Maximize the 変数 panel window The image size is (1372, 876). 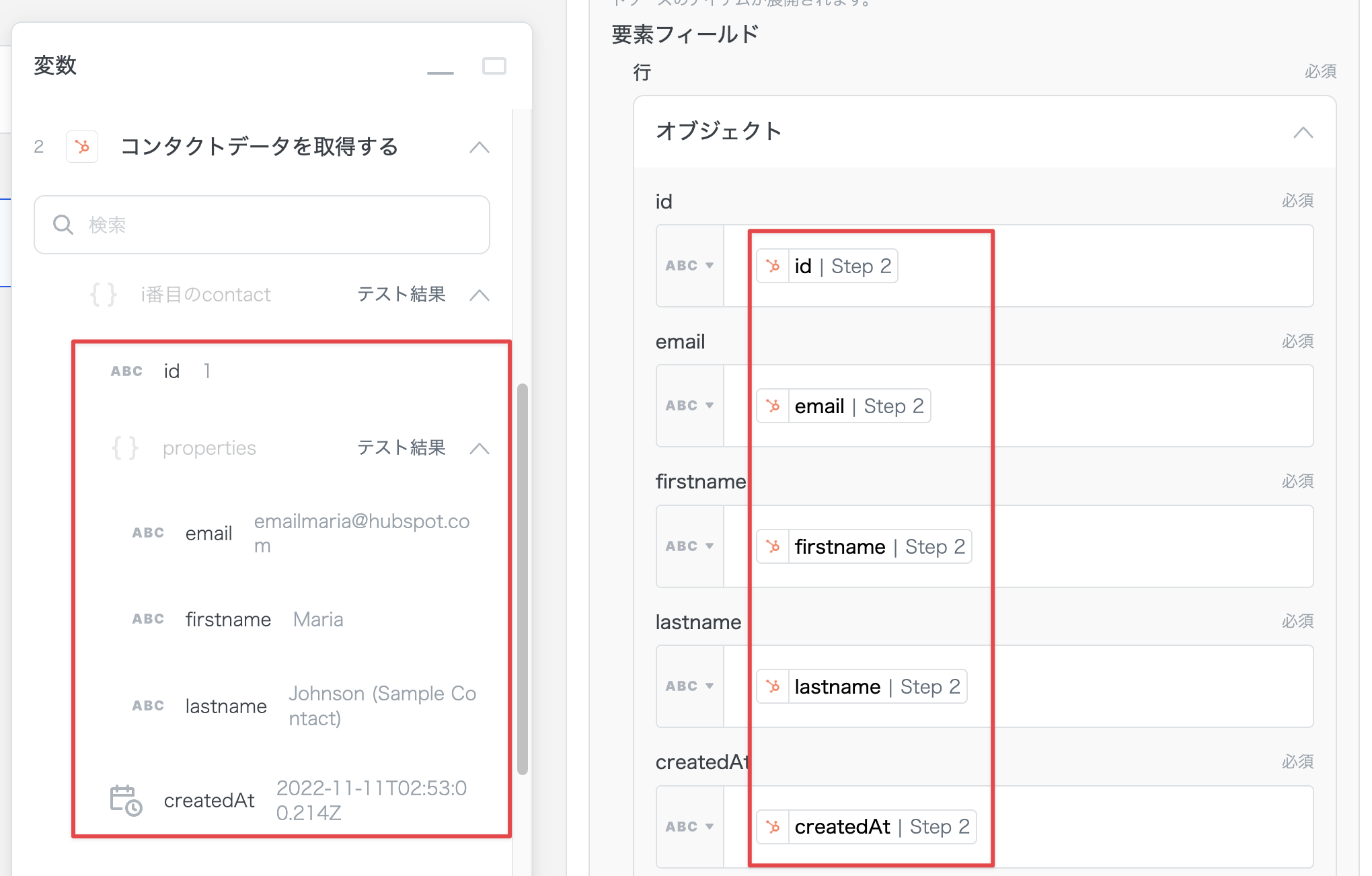pyautogui.click(x=494, y=66)
